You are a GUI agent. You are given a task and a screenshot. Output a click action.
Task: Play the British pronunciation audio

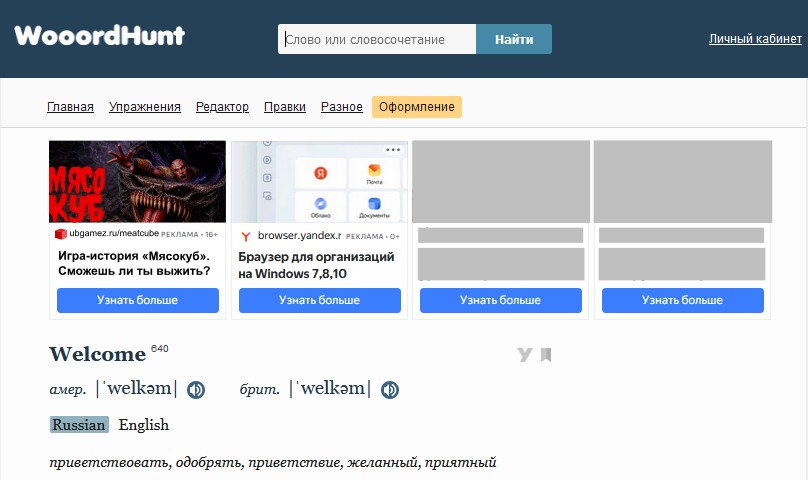(390, 390)
